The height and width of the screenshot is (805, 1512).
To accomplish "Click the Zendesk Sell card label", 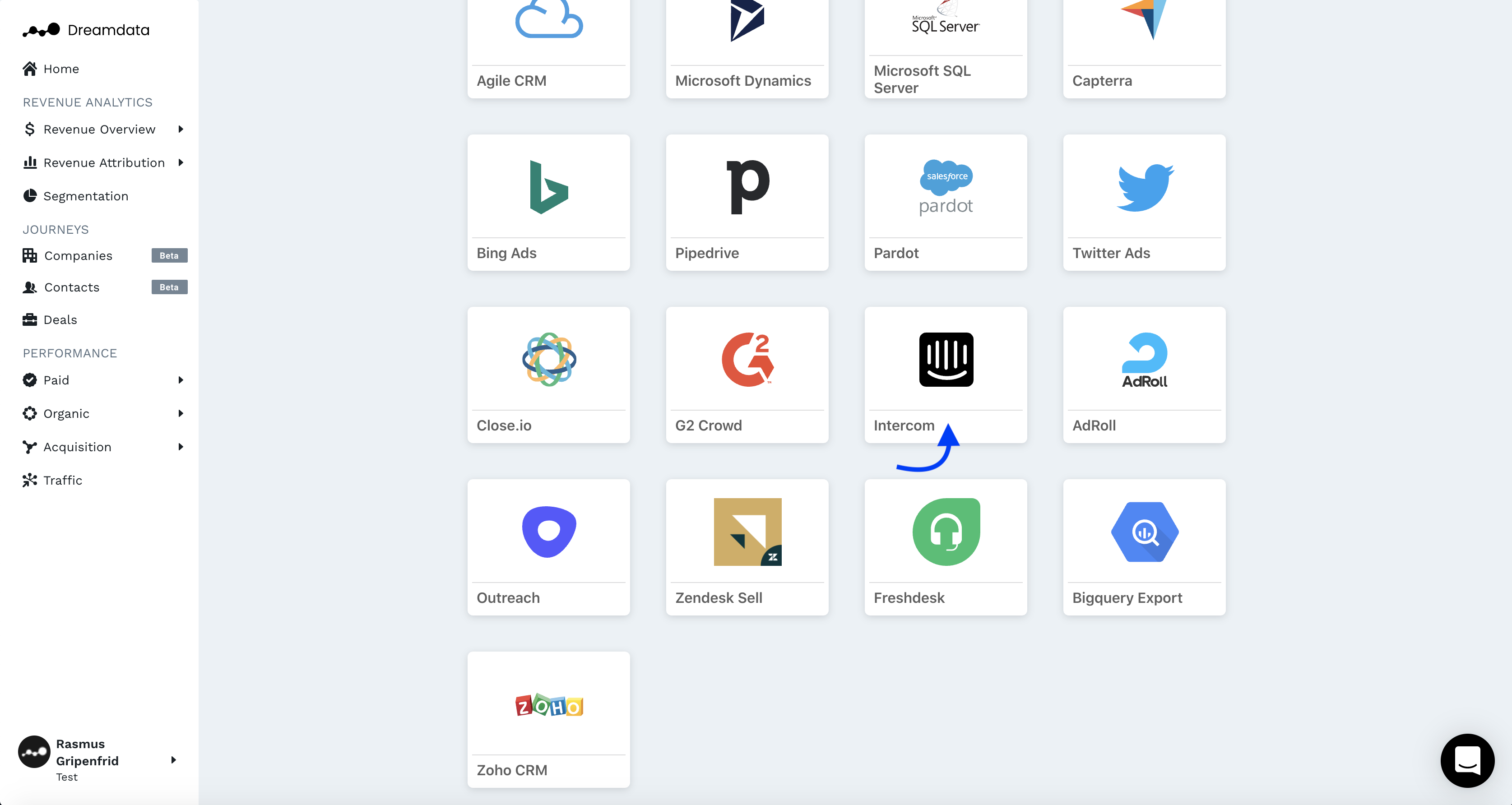I will (x=719, y=598).
